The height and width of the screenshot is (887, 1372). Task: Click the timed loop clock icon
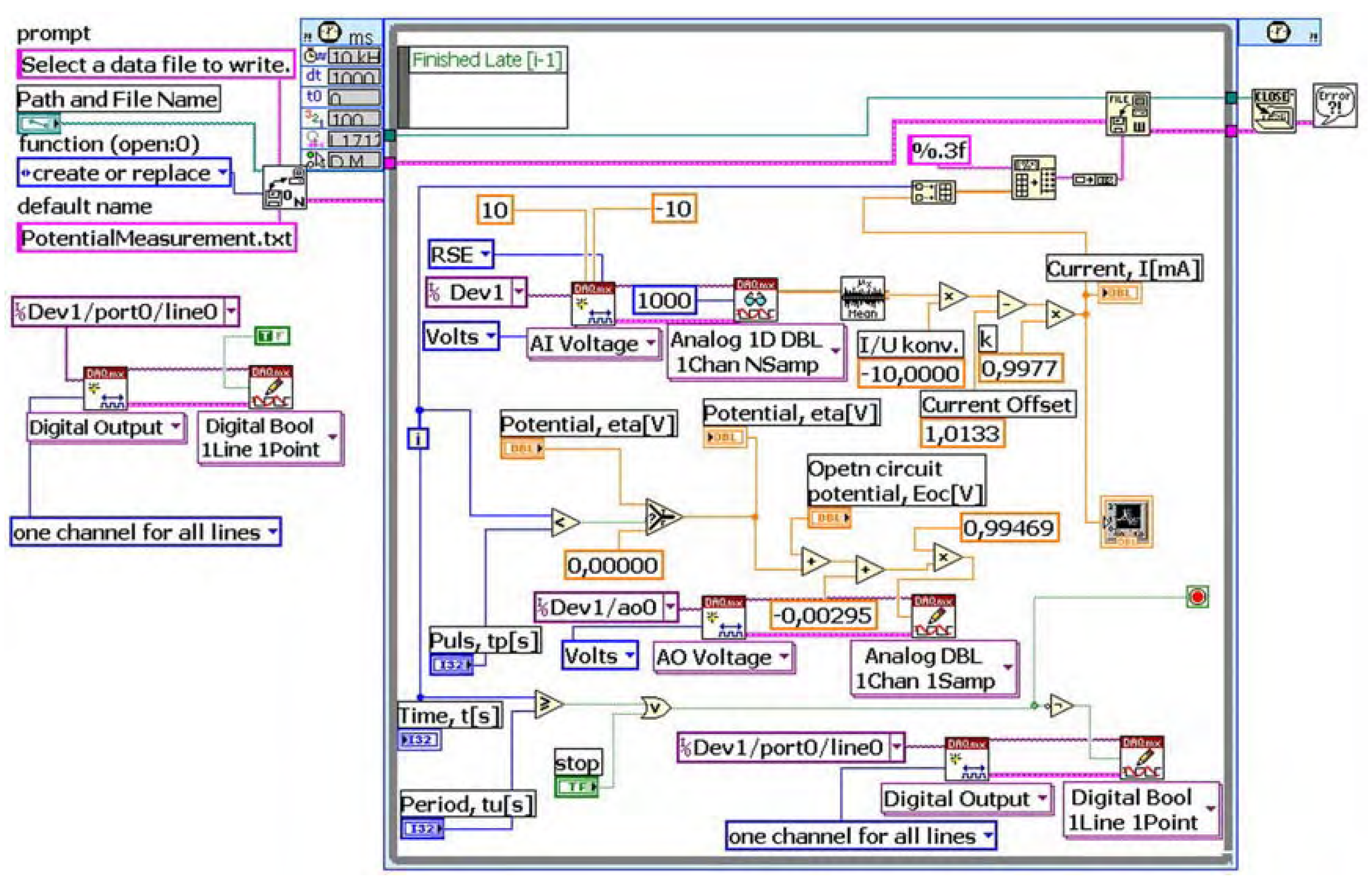pyautogui.click(x=329, y=32)
